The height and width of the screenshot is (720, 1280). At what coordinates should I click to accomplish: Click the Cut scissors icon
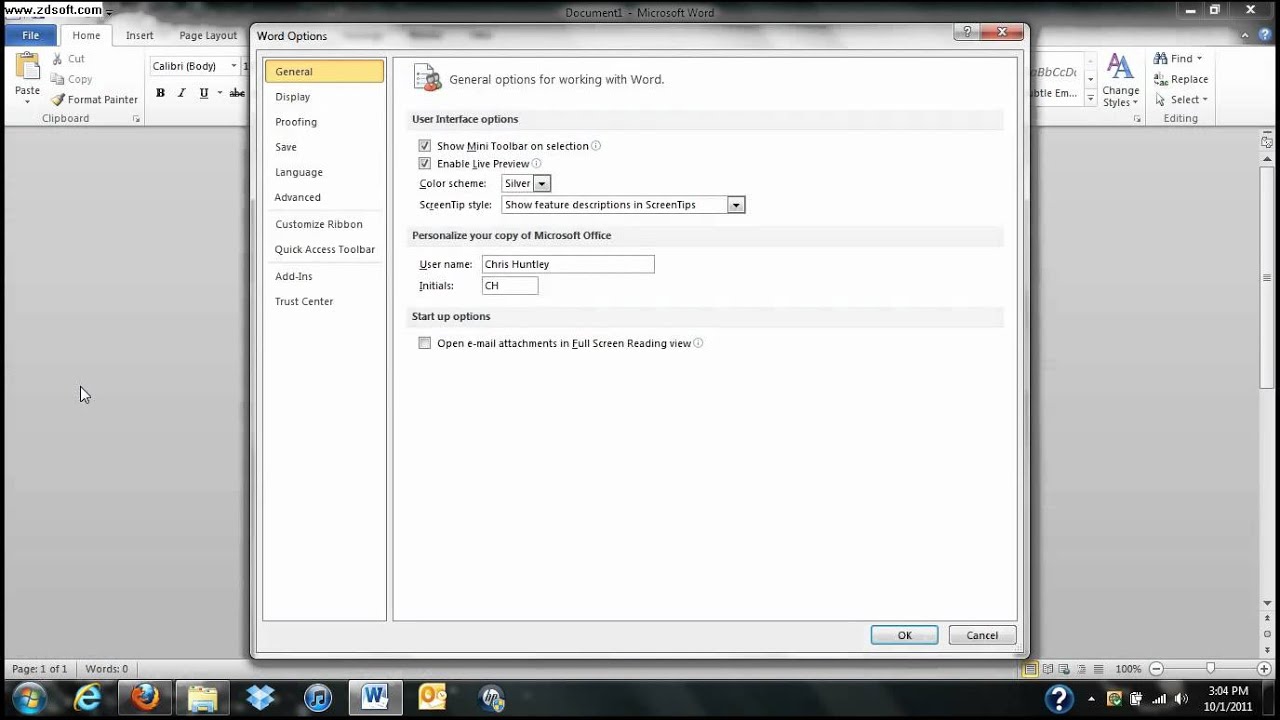coord(57,59)
